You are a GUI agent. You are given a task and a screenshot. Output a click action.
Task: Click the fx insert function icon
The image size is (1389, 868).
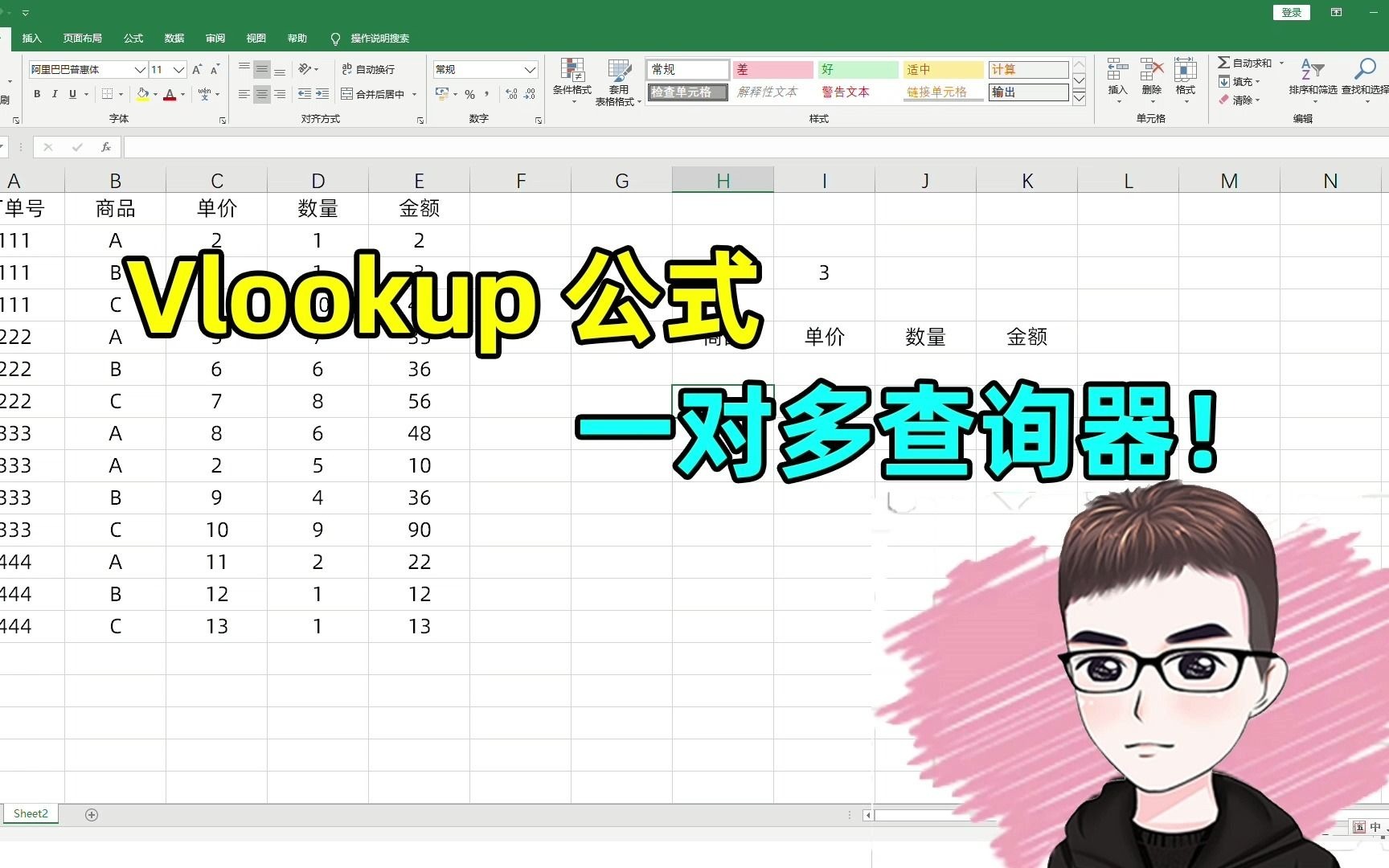click(105, 147)
